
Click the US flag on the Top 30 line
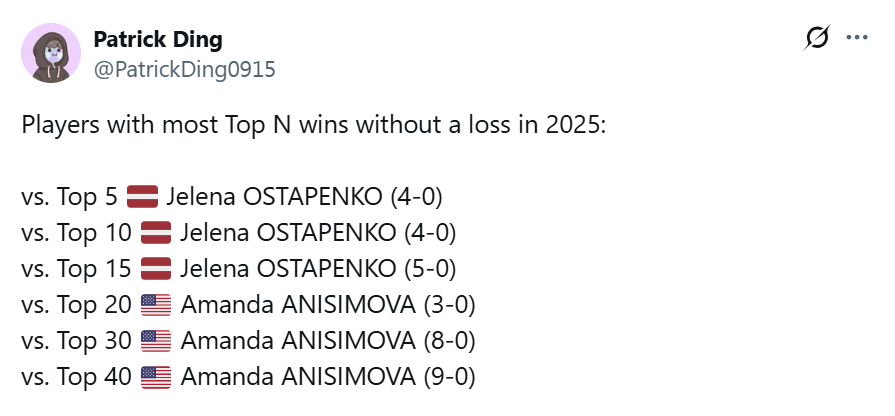pos(156,341)
